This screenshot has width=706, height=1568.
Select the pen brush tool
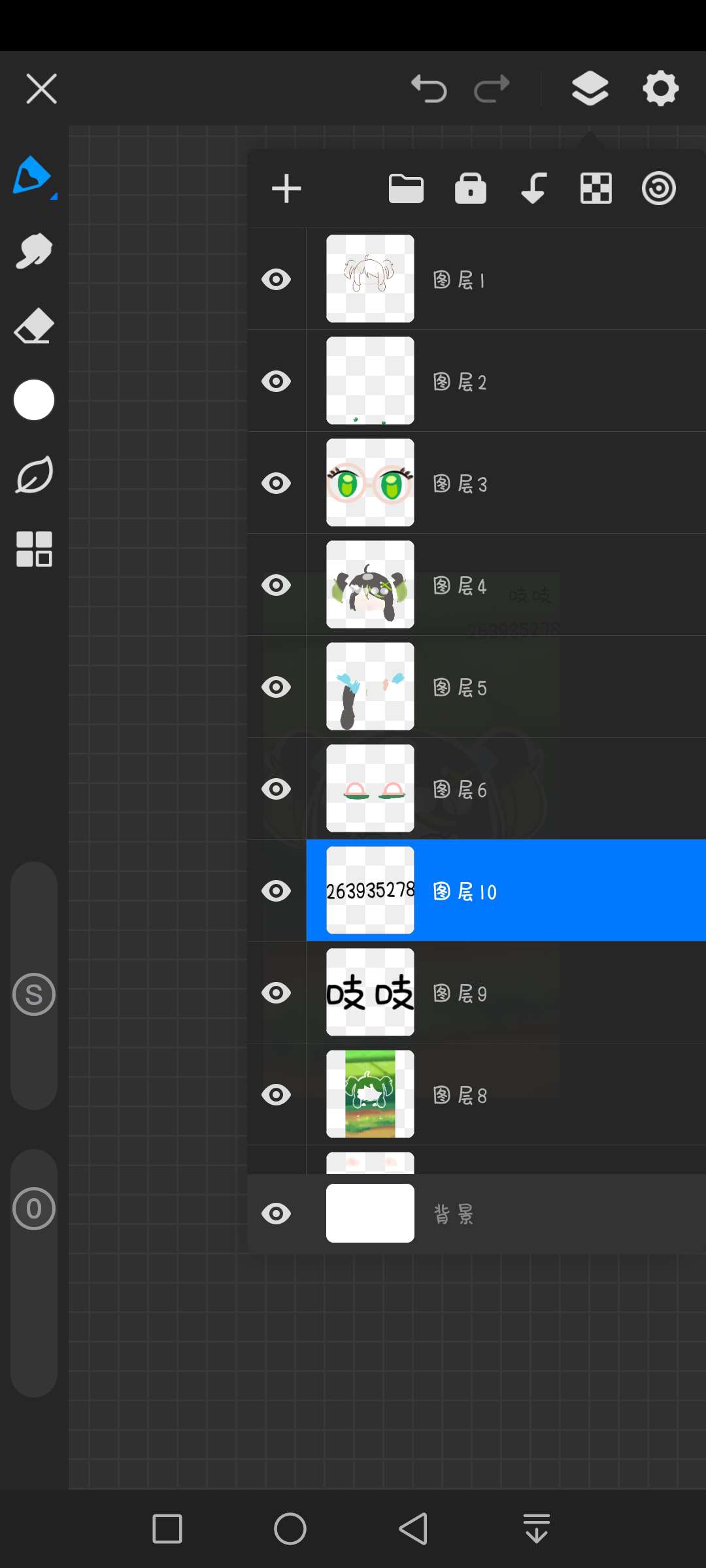coord(33,176)
